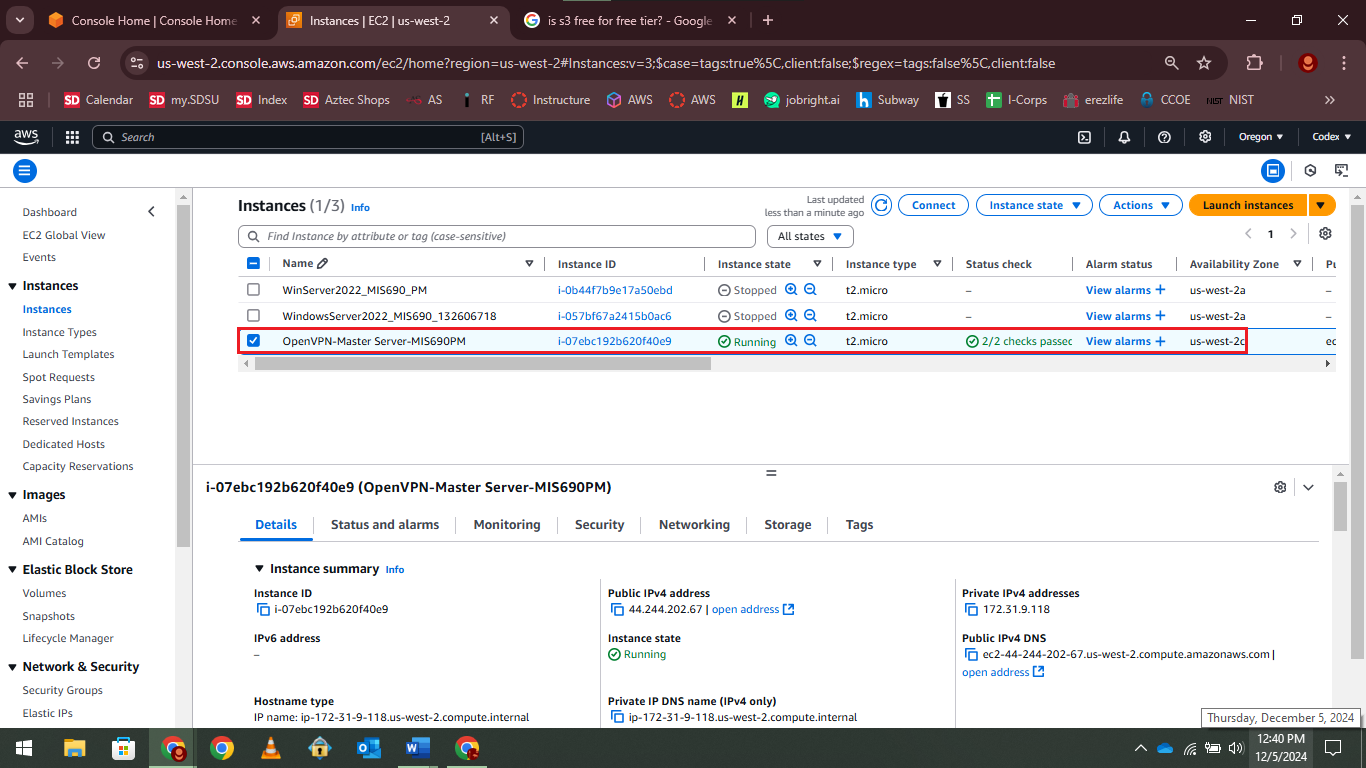The height and width of the screenshot is (768, 1366).
Task: Collapse the instance details panel chevron
Action: coord(1308,487)
